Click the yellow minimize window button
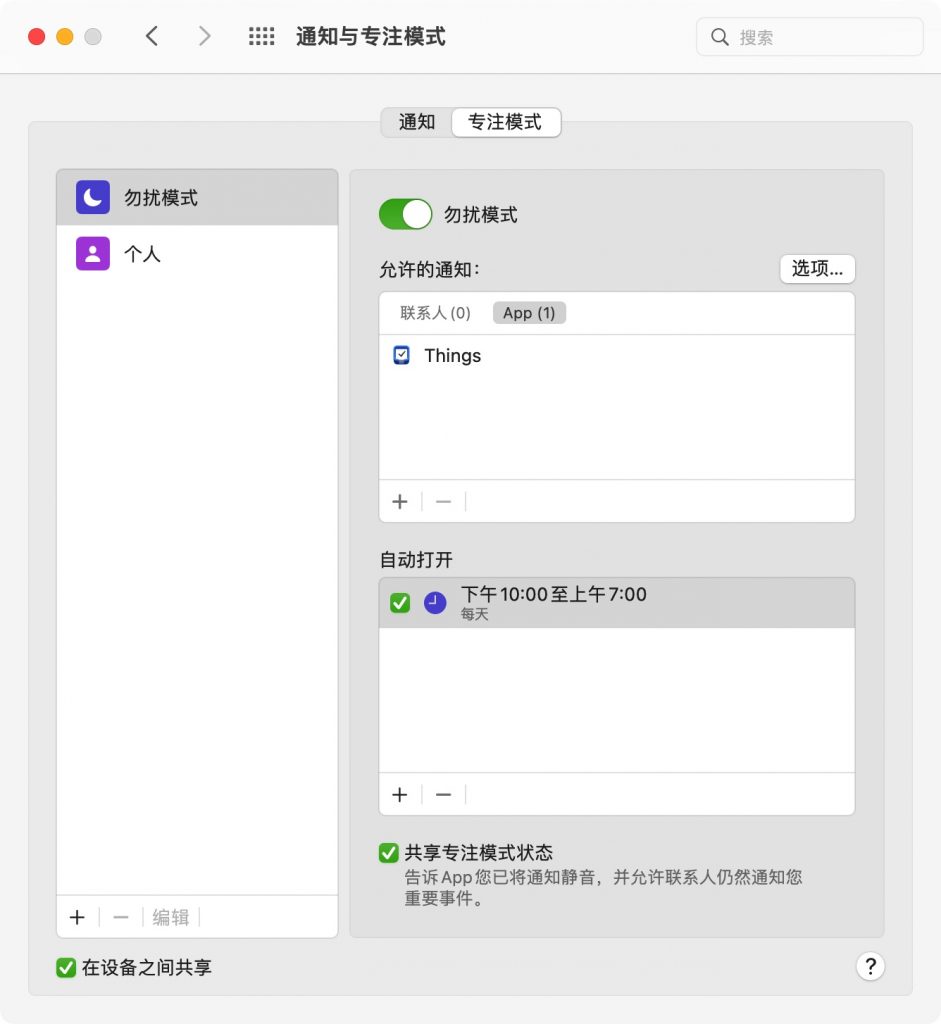Screen dimensions: 941x1024 point(65,37)
